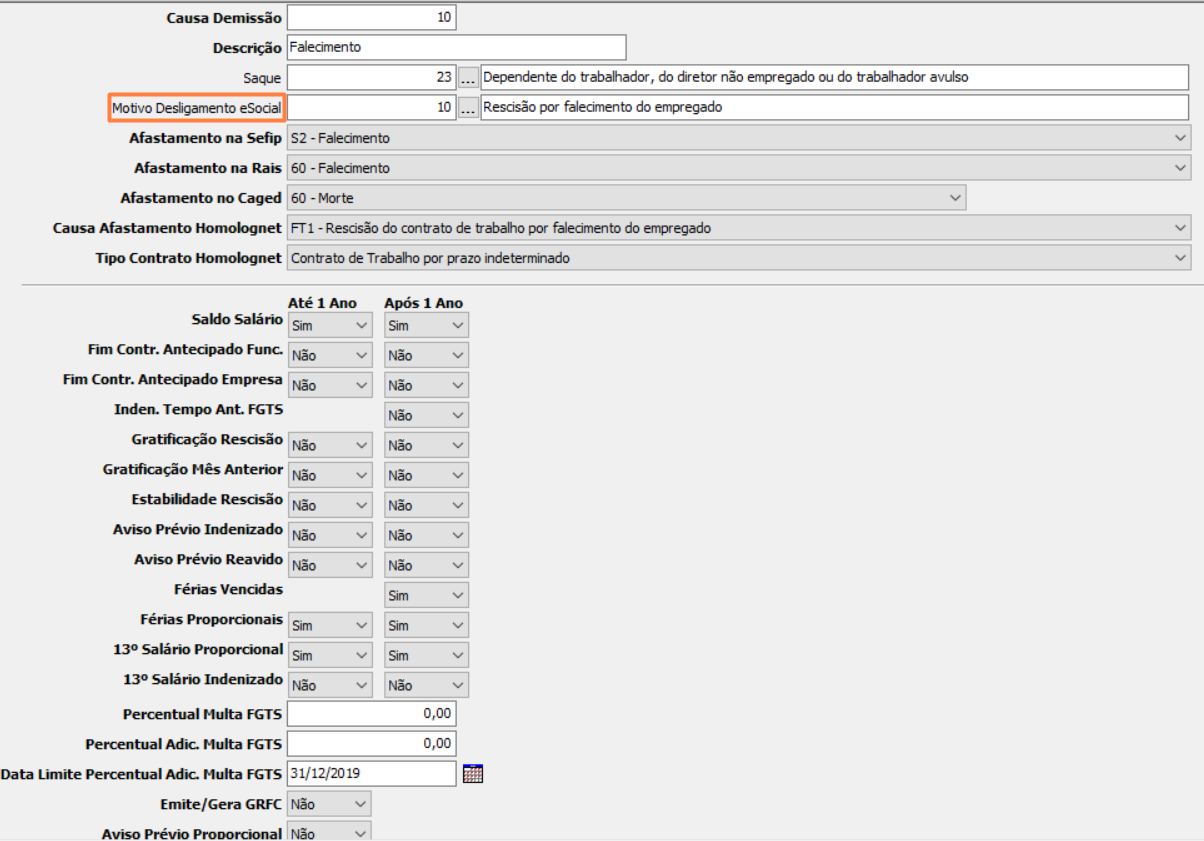The image size is (1204, 841).
Task: Open Saldo Salário Até 1 Ano dropdown
Action: point(329,325)
